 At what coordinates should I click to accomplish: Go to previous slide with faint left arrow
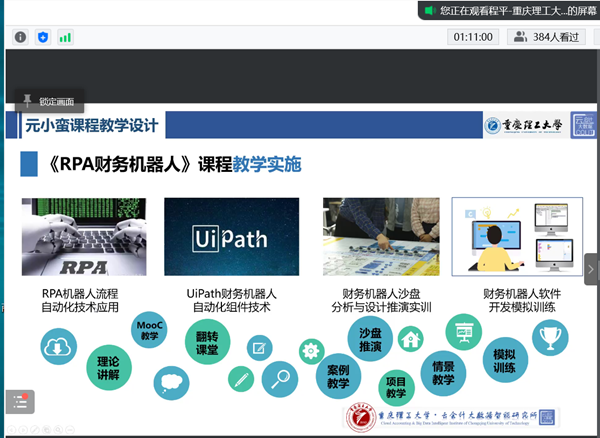[11, 430]
